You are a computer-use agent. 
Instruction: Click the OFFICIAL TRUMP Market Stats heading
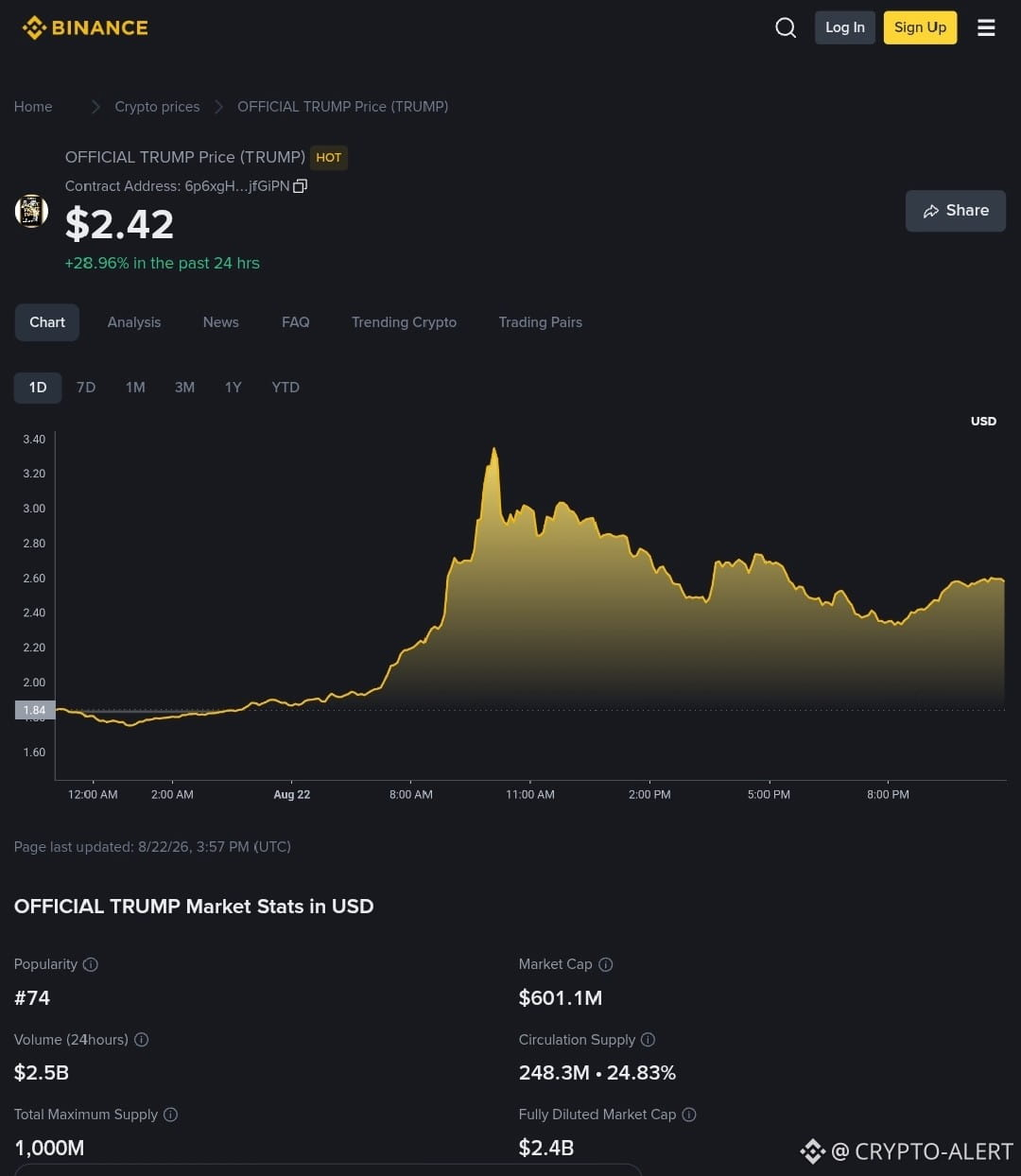coord(194,907)
